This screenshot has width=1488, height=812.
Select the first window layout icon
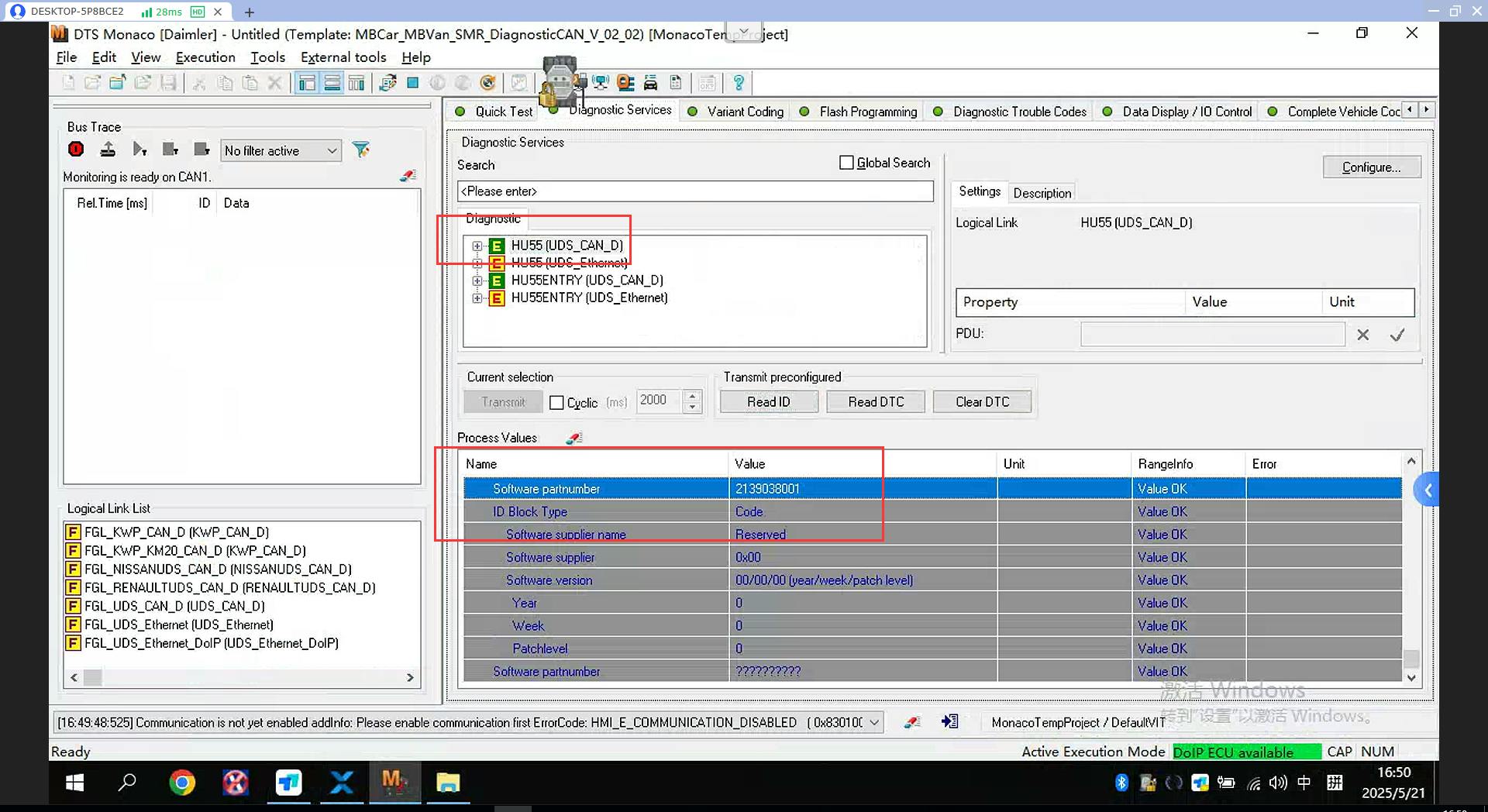pos(307,83)
